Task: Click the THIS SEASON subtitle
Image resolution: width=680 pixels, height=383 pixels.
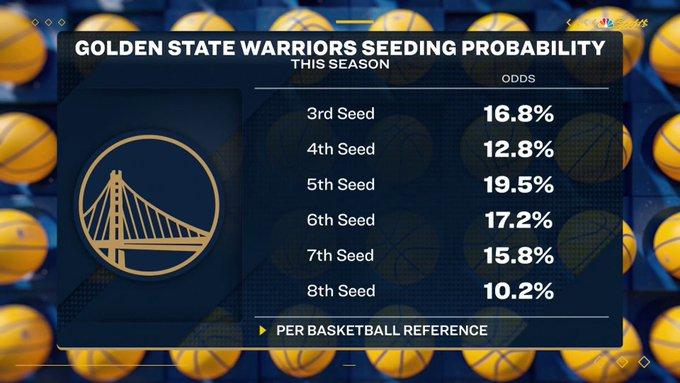Action: (x=340, y=64)
